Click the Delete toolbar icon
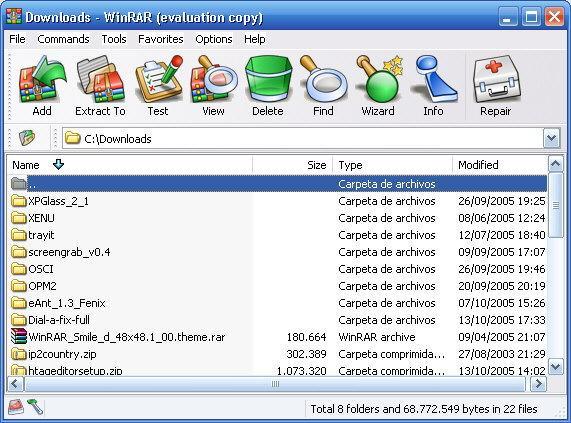Viewport: 571px width, 423px height. pyautogui.click(x=268, y=86)
